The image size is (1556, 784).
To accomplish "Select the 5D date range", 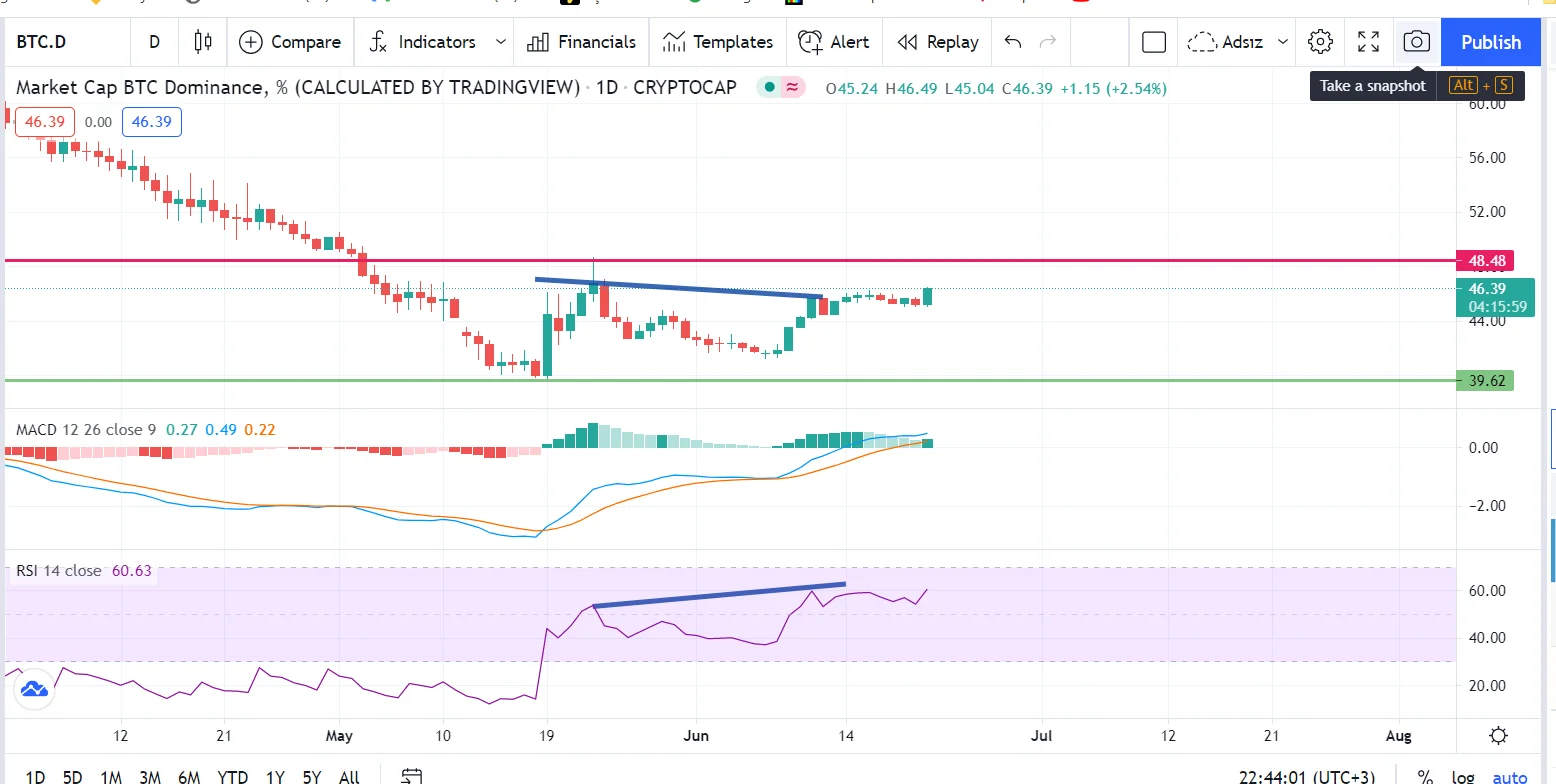I will point(72,776).
